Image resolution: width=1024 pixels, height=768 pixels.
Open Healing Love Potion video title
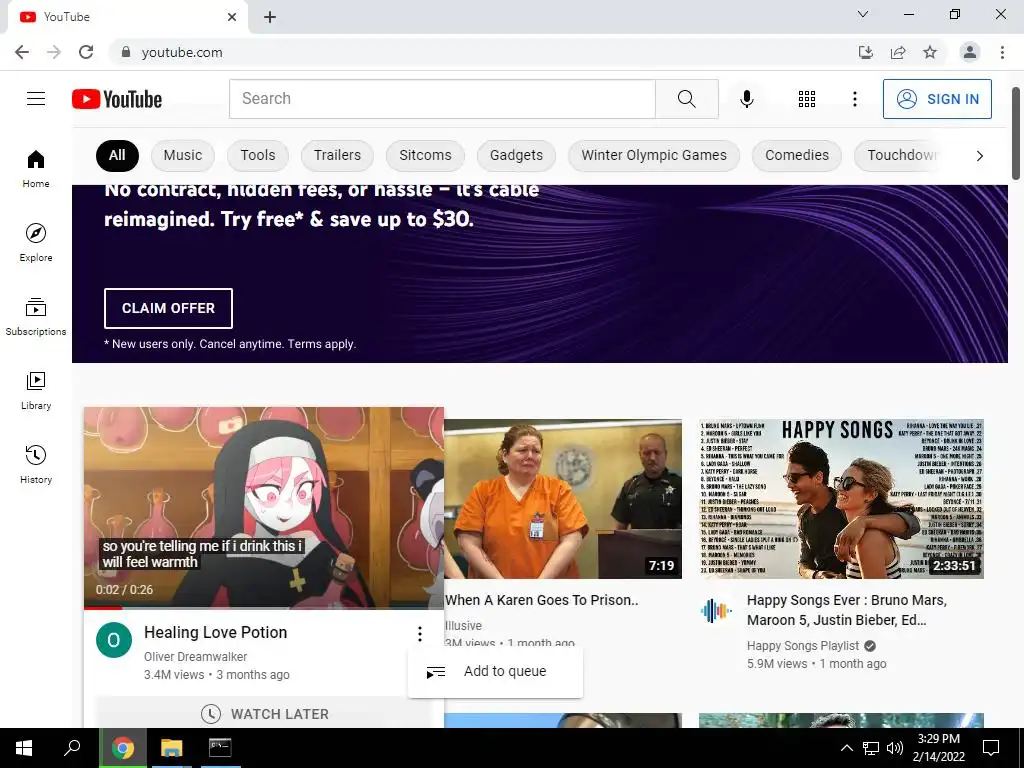click(x=216, y=632)
